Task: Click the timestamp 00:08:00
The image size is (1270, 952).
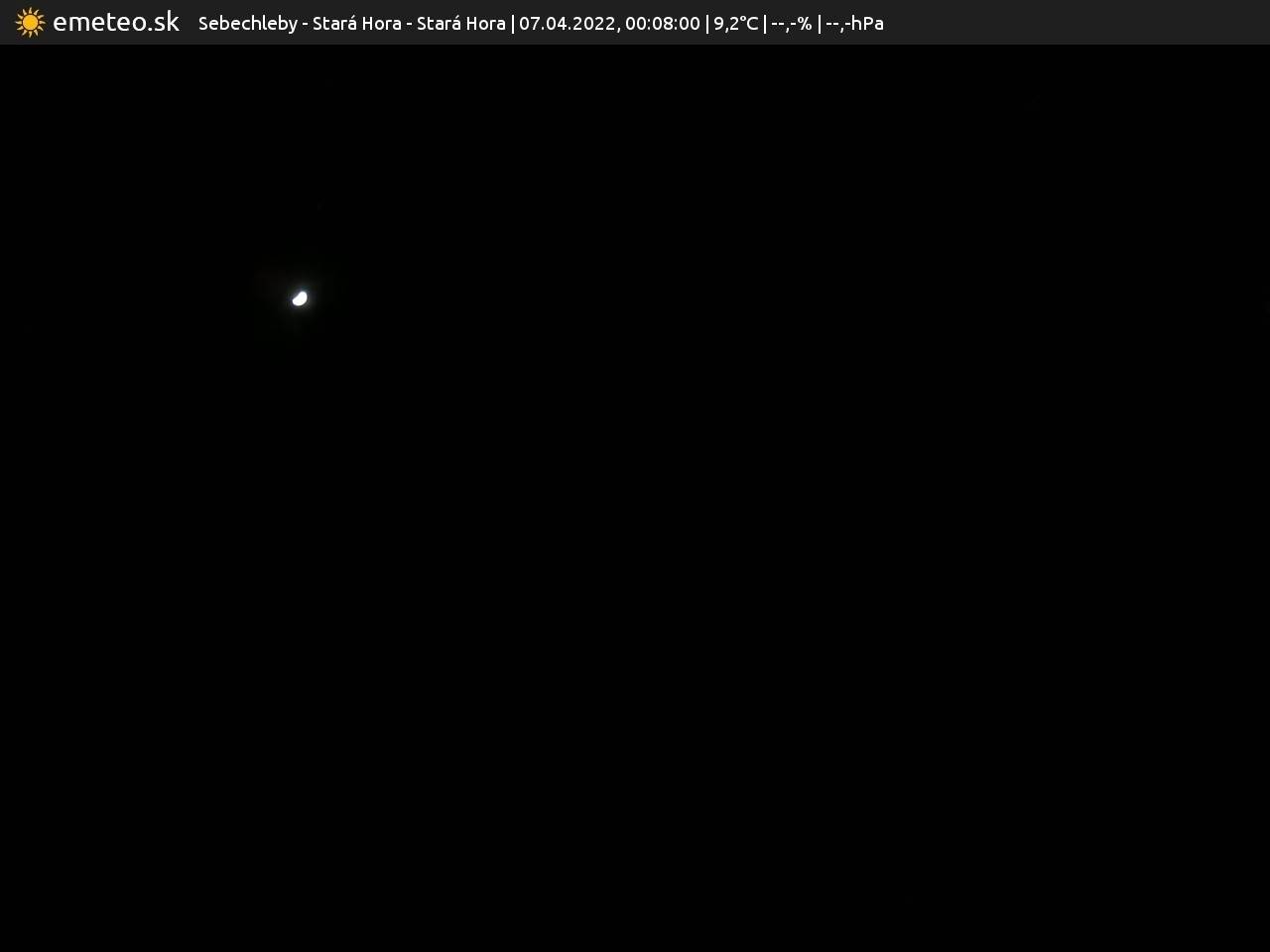Action: point(662,23)
